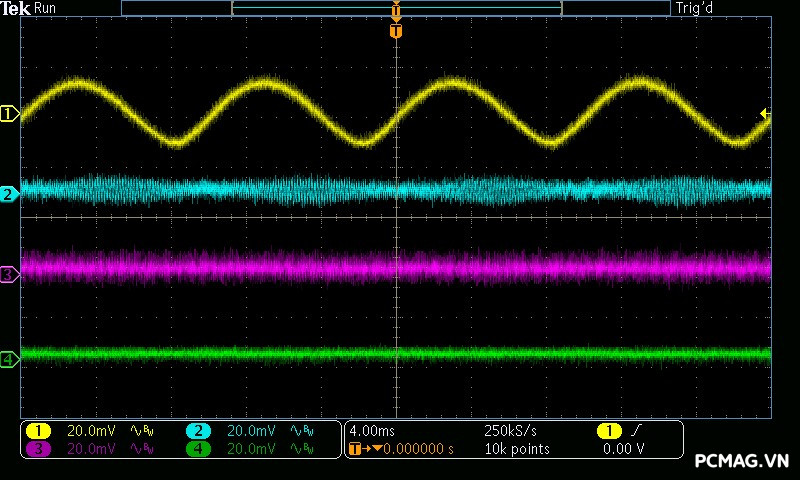Click the cyan channel 2 ground marker

10,194
